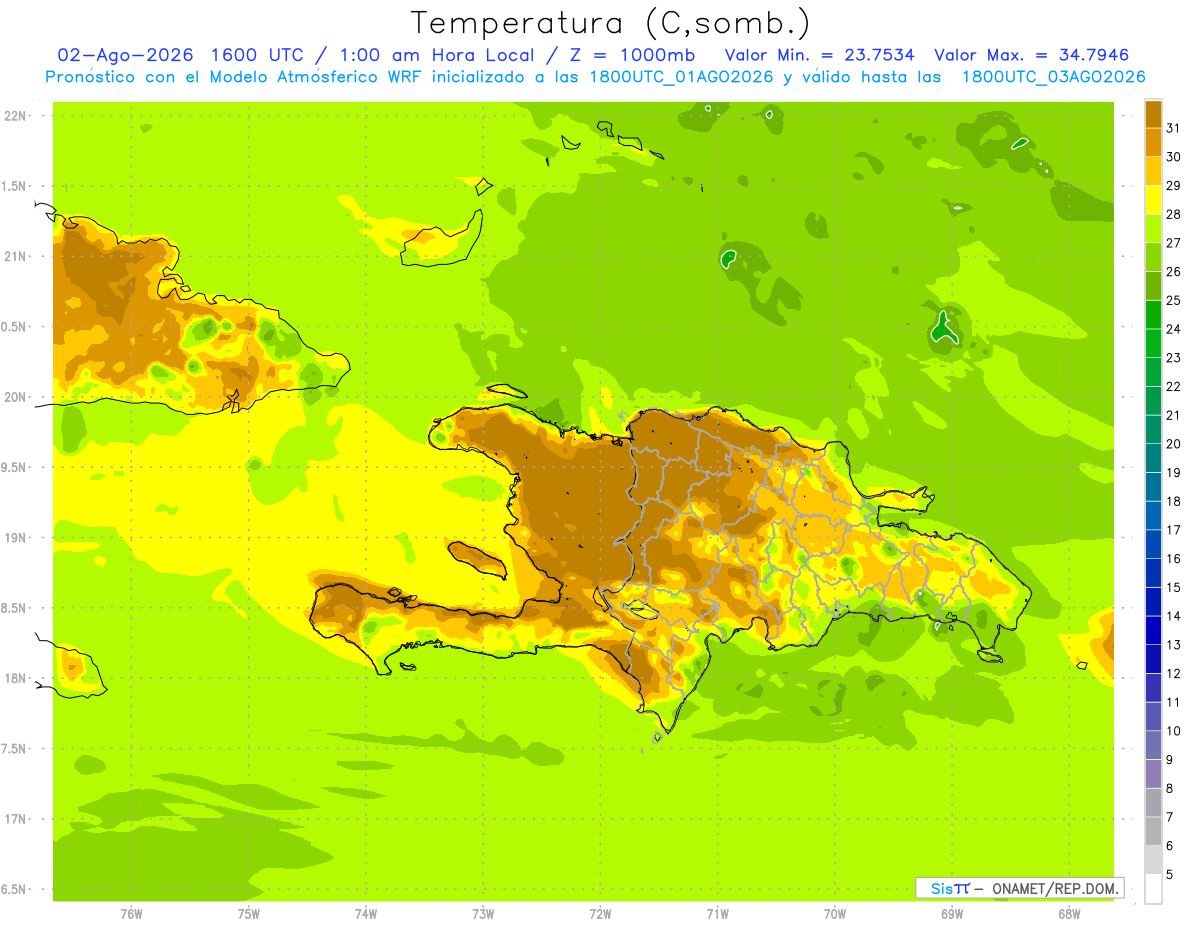Click the legend value "25"

(1174, 300)
